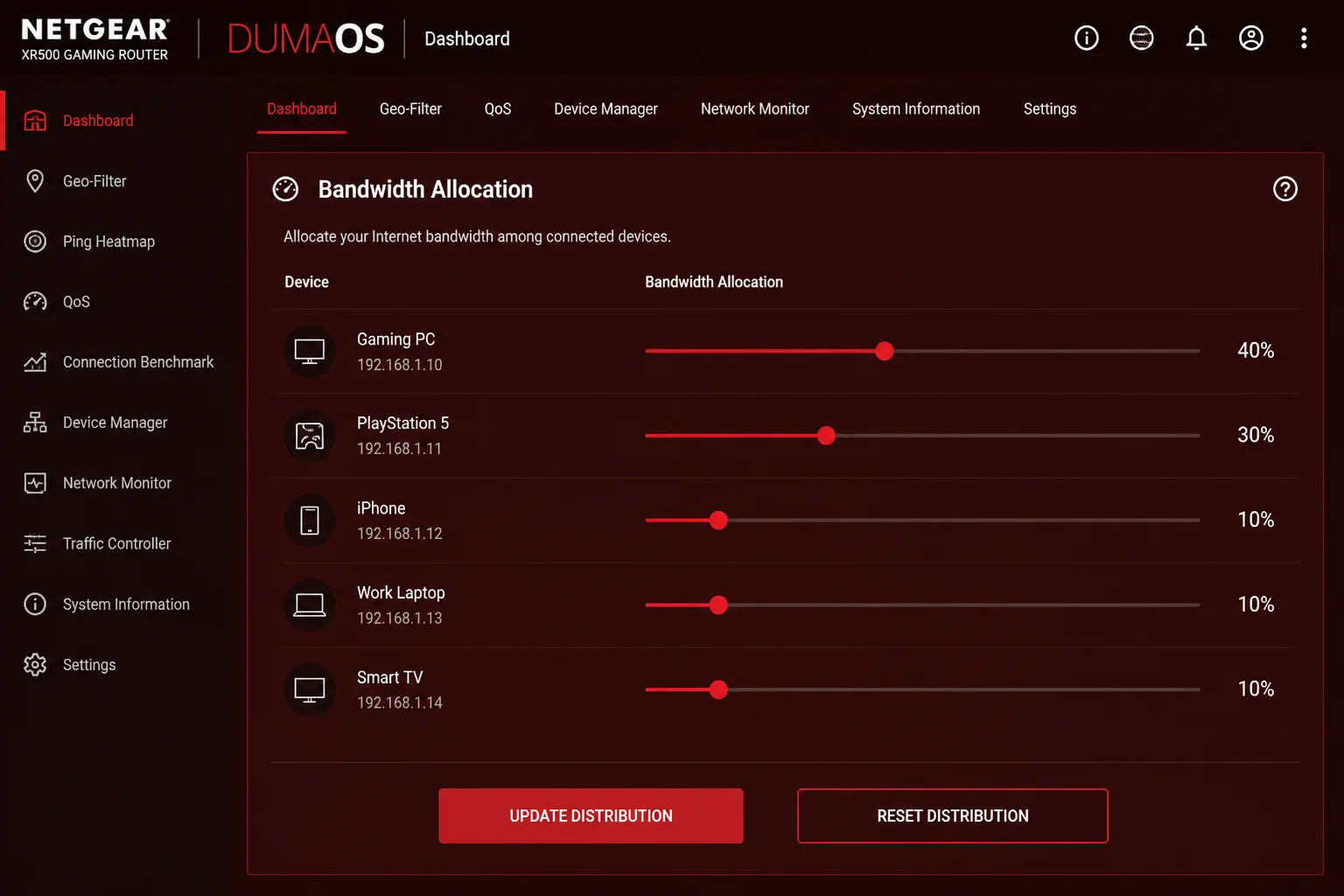Click the Netgear XR500 logo
Viewport: 1344px width, 896px height.
point(94,39)
